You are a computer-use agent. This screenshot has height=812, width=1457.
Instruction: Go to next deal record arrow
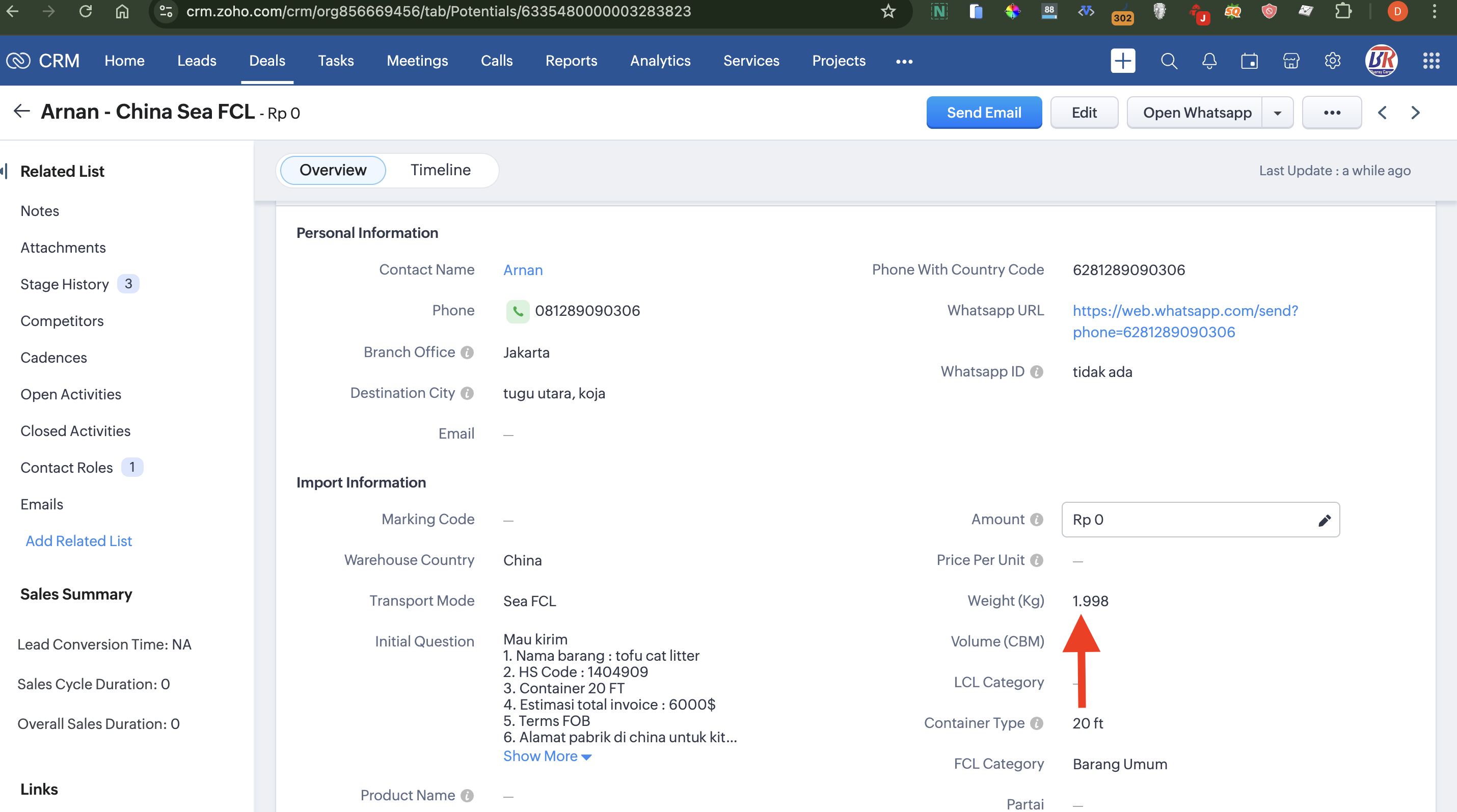coord(1415,113)
